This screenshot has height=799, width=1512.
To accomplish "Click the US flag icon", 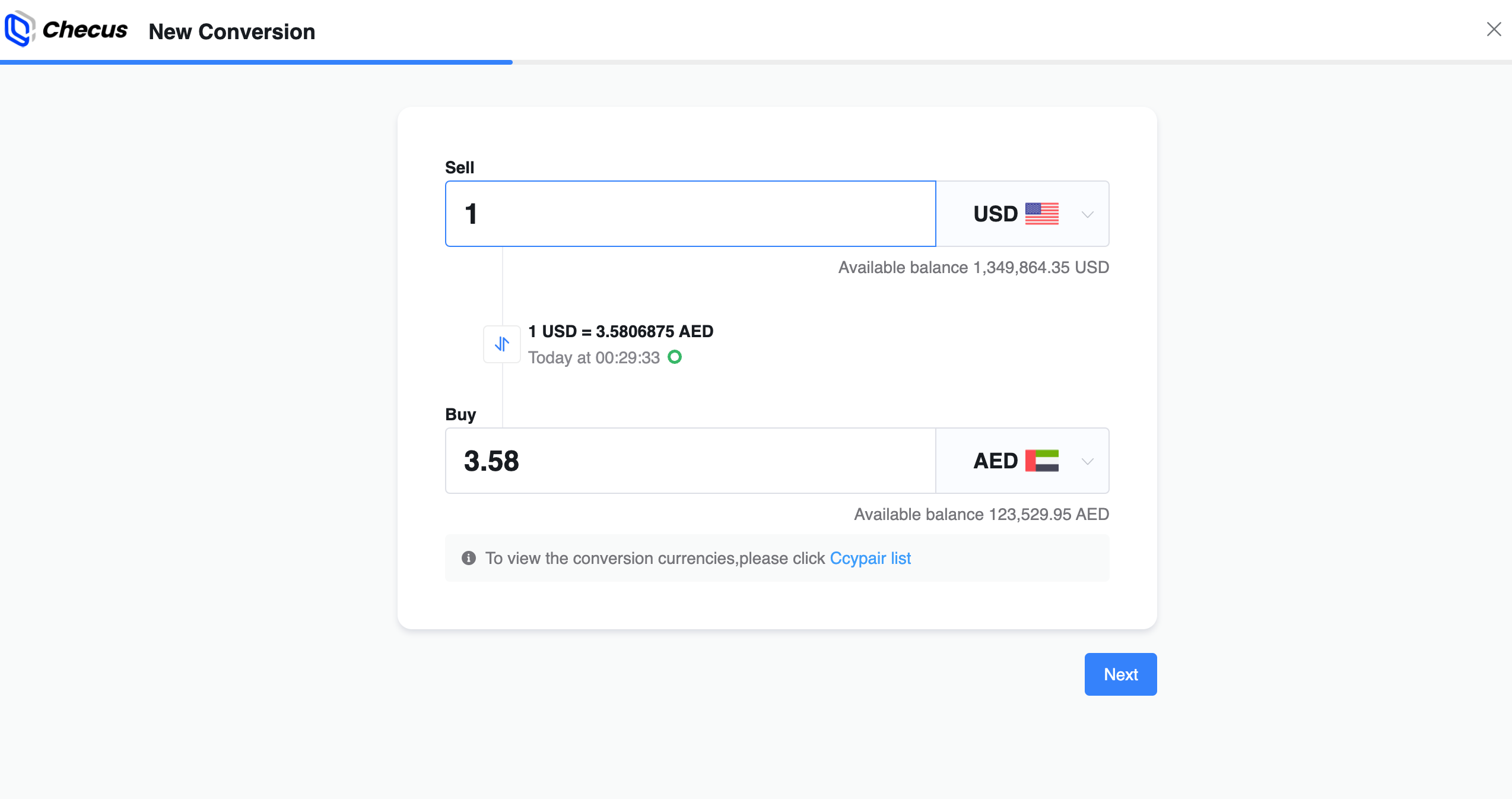I will tap(1041, 214).
